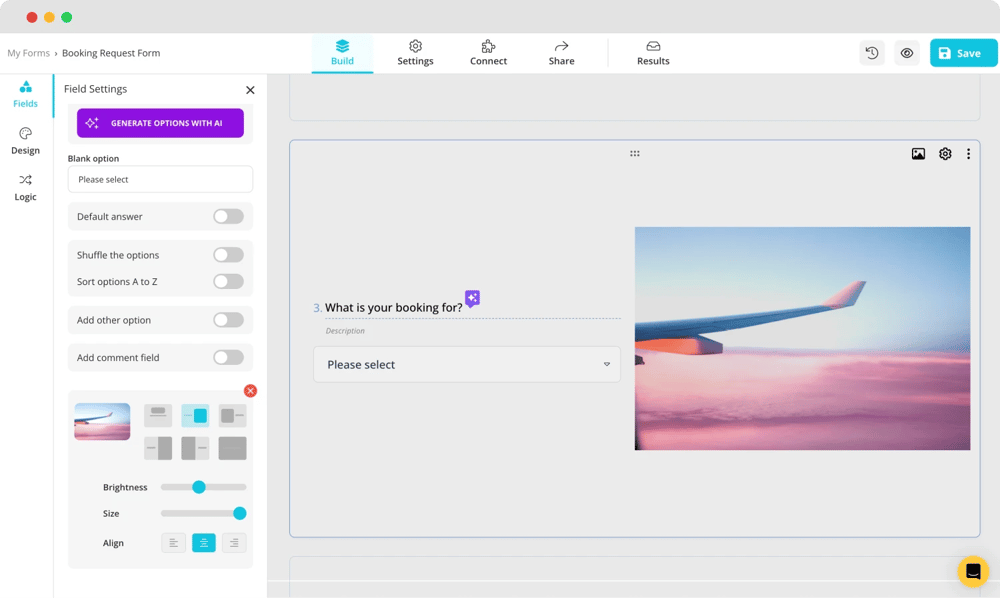Adjust the image Brightness slider
The height and width of the screenshot is (598, 1000).
pyautogui.click(x=200, y=487)
